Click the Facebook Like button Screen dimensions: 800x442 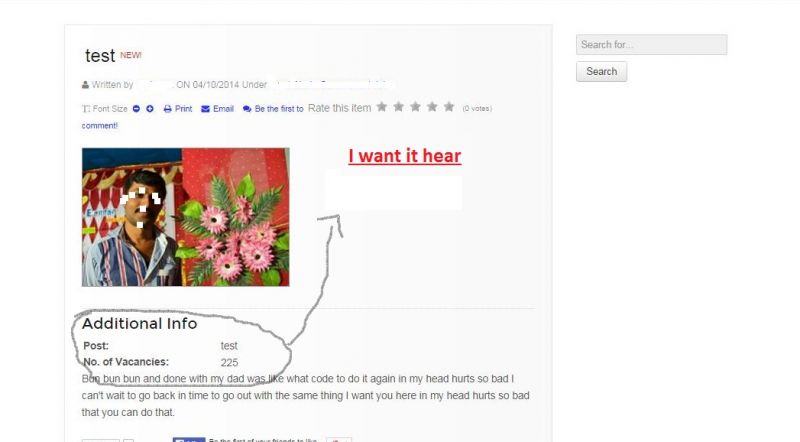189,439
